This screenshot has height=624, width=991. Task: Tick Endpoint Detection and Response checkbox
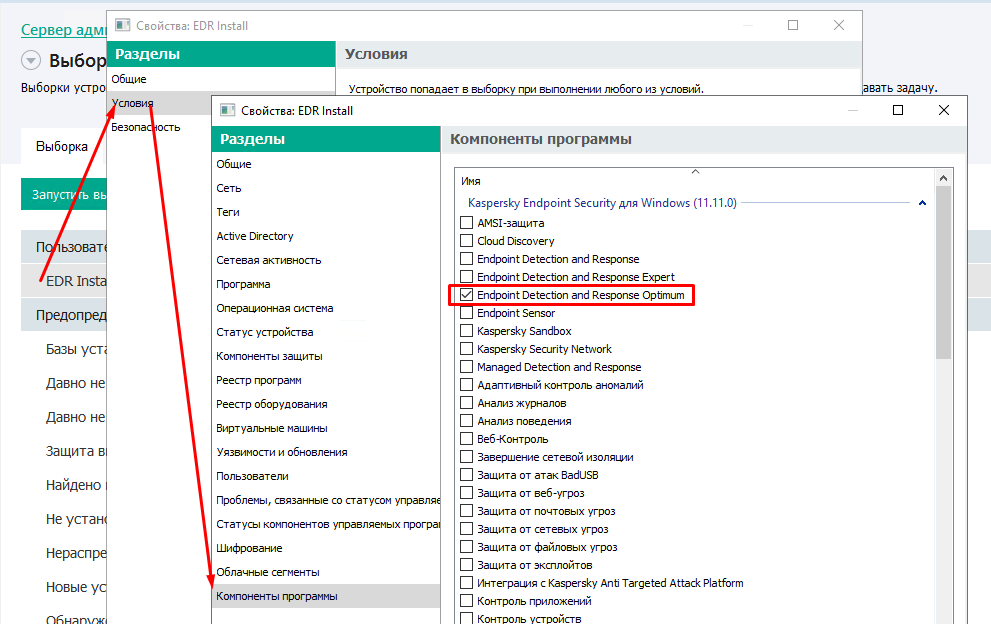[466, 259]
